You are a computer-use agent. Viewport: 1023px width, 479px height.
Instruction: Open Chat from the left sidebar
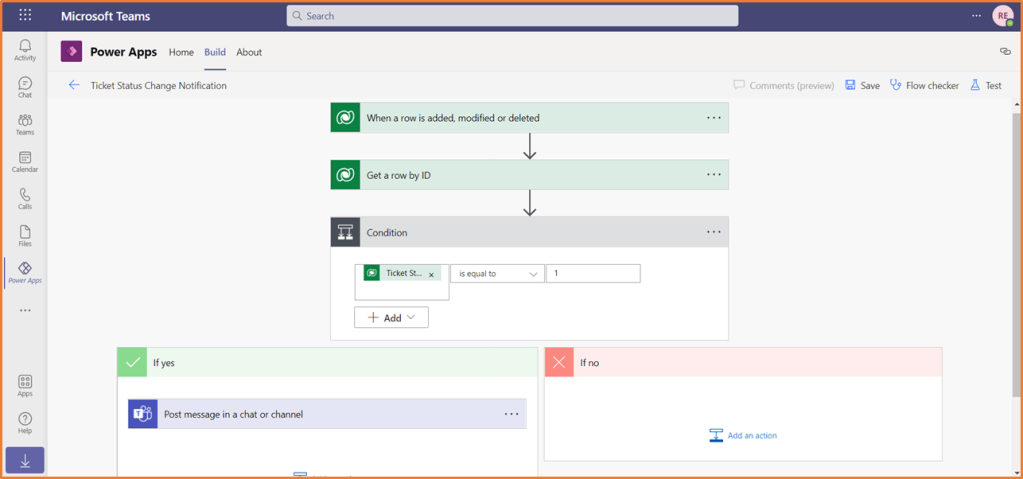(25, 88)
